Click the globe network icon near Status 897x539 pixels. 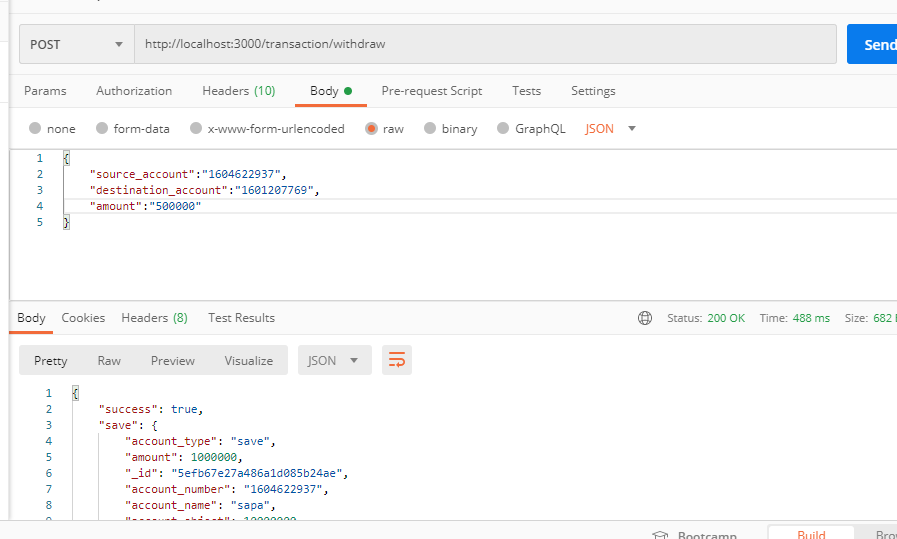[645, 318]
